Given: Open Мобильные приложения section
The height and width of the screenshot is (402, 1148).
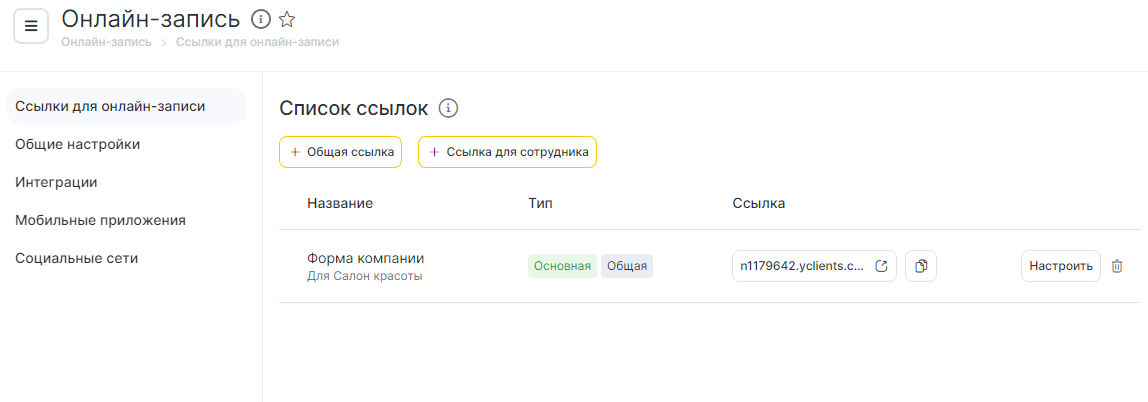Looking at the screenshot, I should [100, 220].
